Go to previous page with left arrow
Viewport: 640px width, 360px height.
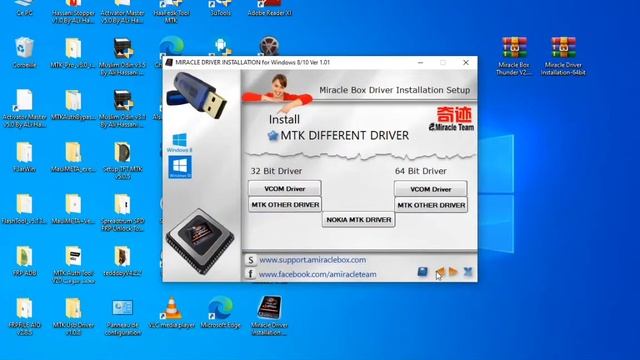(440, 271)
